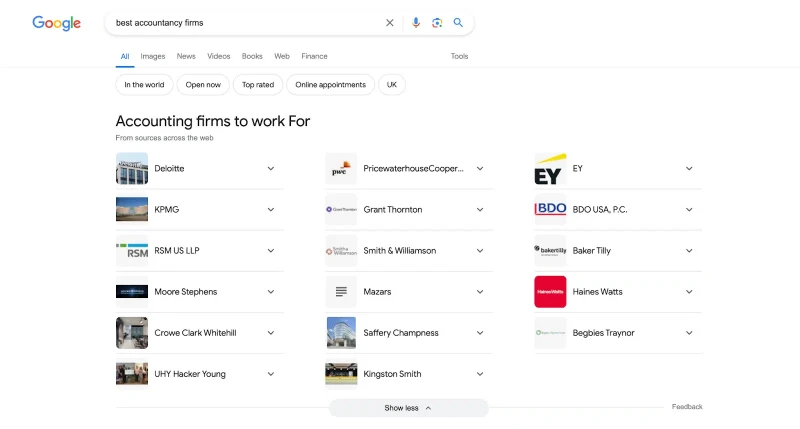Choose the 'Online appointments' filter chip
This screenshot has width=800, height=429.
[331, 85]
